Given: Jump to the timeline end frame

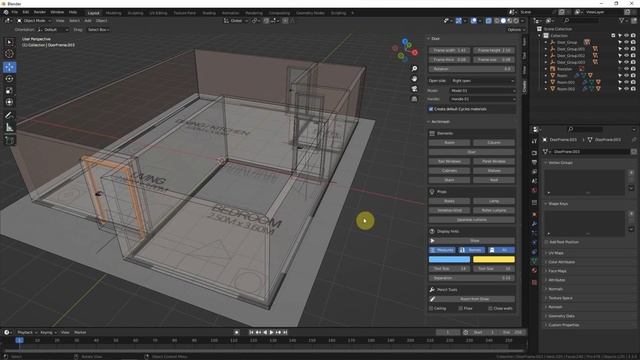Looking at the screenshot, I should coord(285,332).
